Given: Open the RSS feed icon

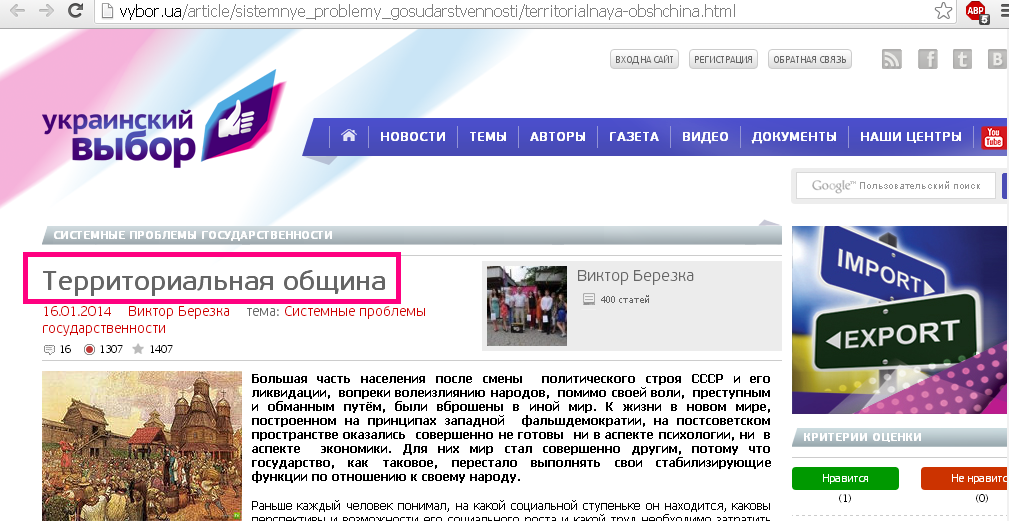Looking at the screenshot, I should pos(891,59).
